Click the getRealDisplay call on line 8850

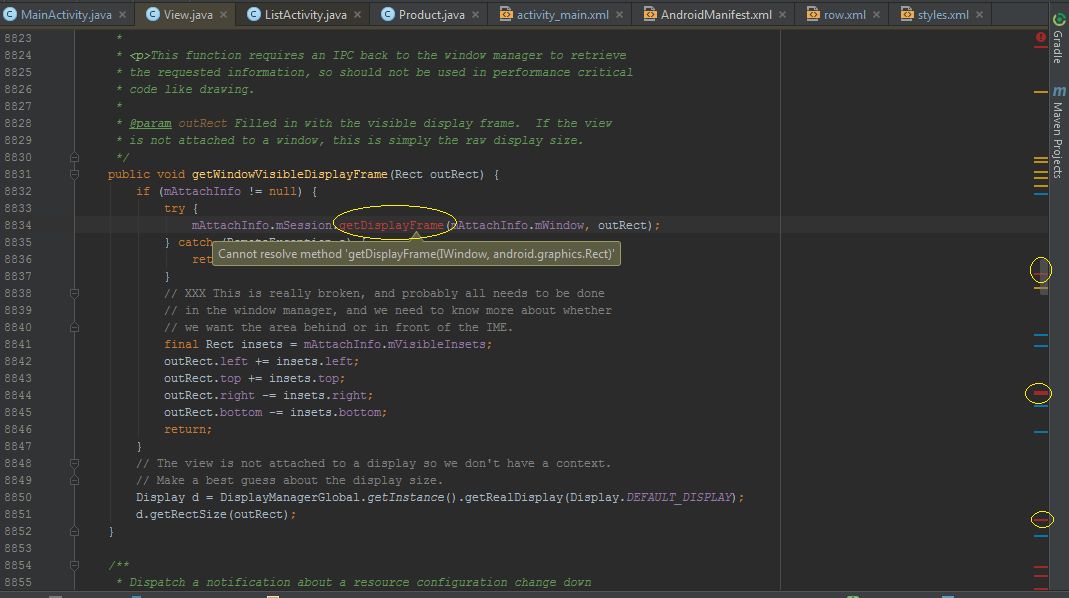tap(513, 498)
